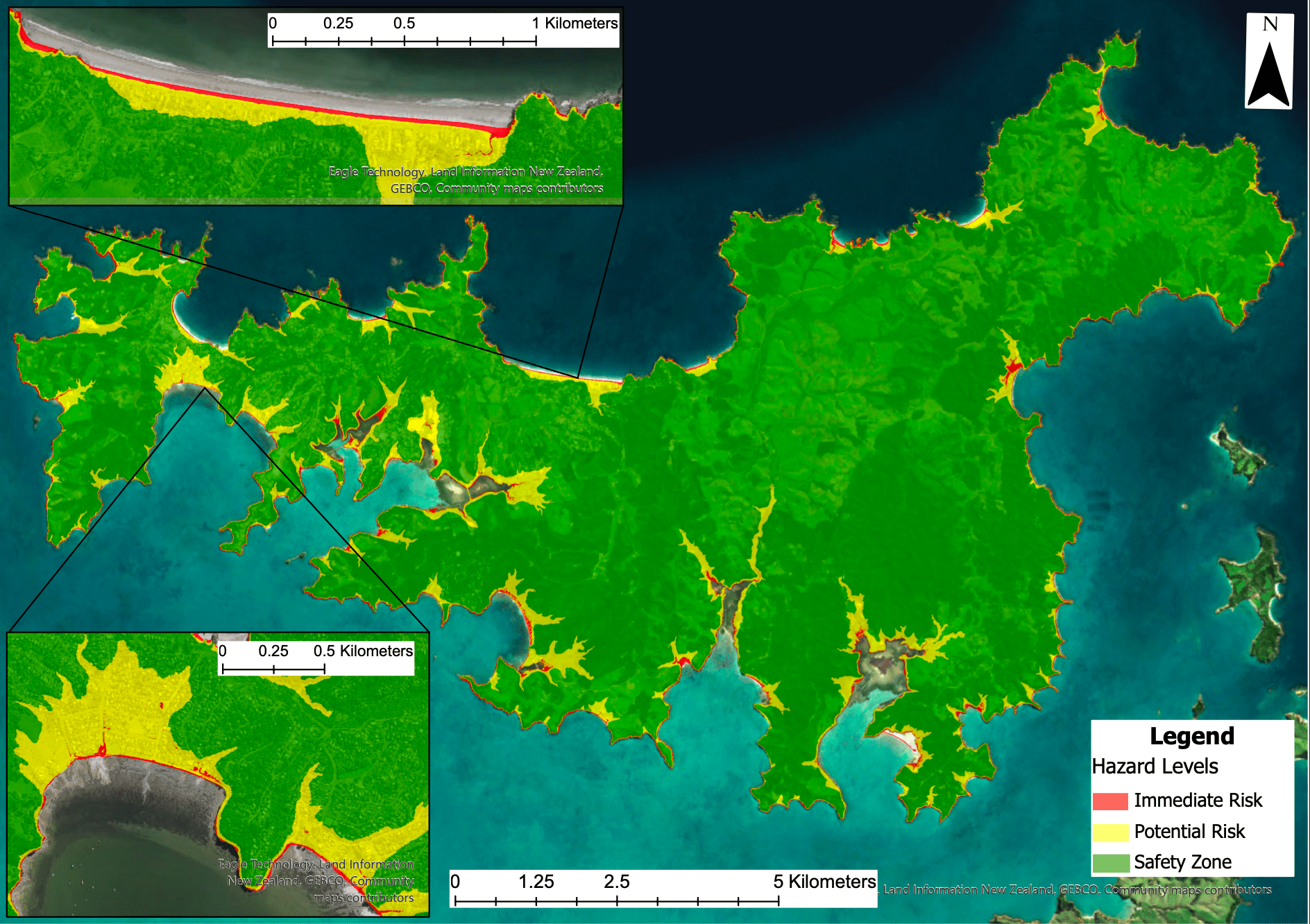Click the 1.25 mark on main scale bar
Image resolution: width=1310 pixels, height=924 pixels.
pos(536,882)
